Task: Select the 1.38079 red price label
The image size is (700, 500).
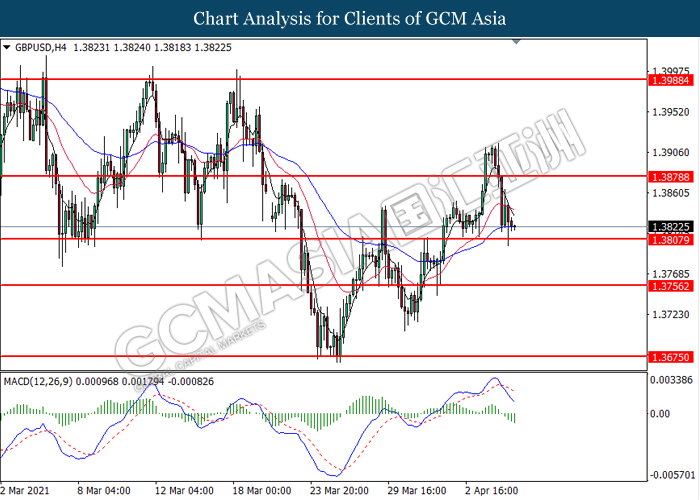Action: pos(671,240)
